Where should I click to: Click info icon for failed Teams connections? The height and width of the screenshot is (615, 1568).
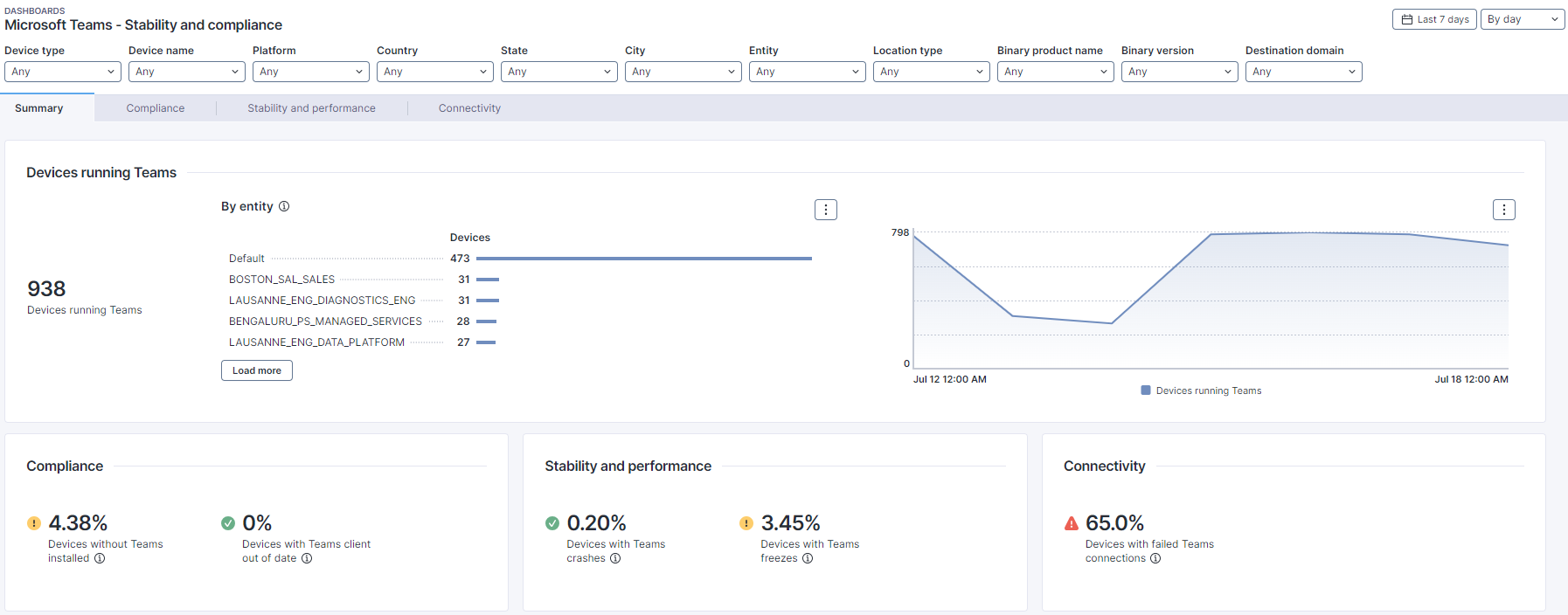point(1155,559)
